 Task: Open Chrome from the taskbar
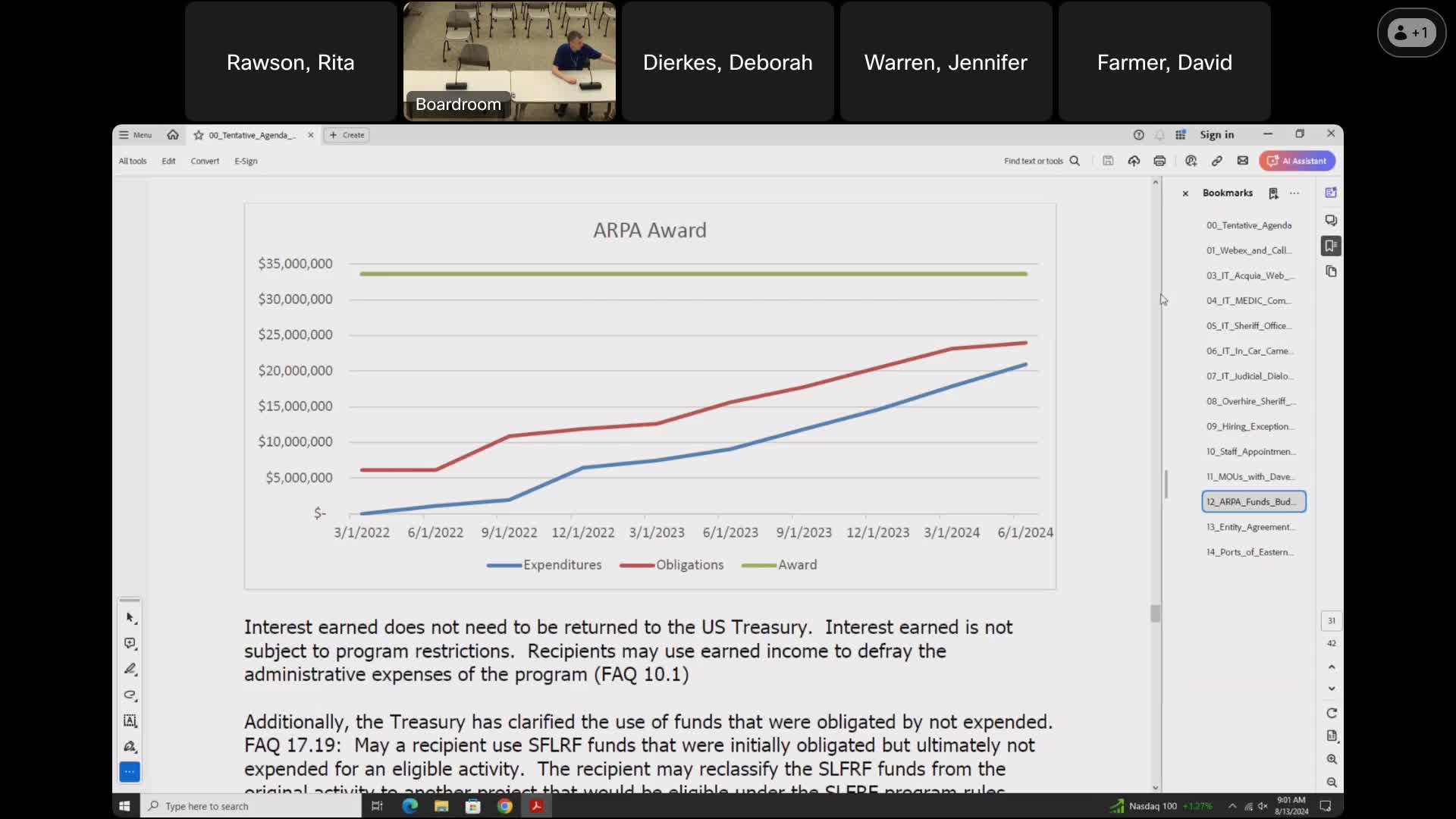click(504, 806)
